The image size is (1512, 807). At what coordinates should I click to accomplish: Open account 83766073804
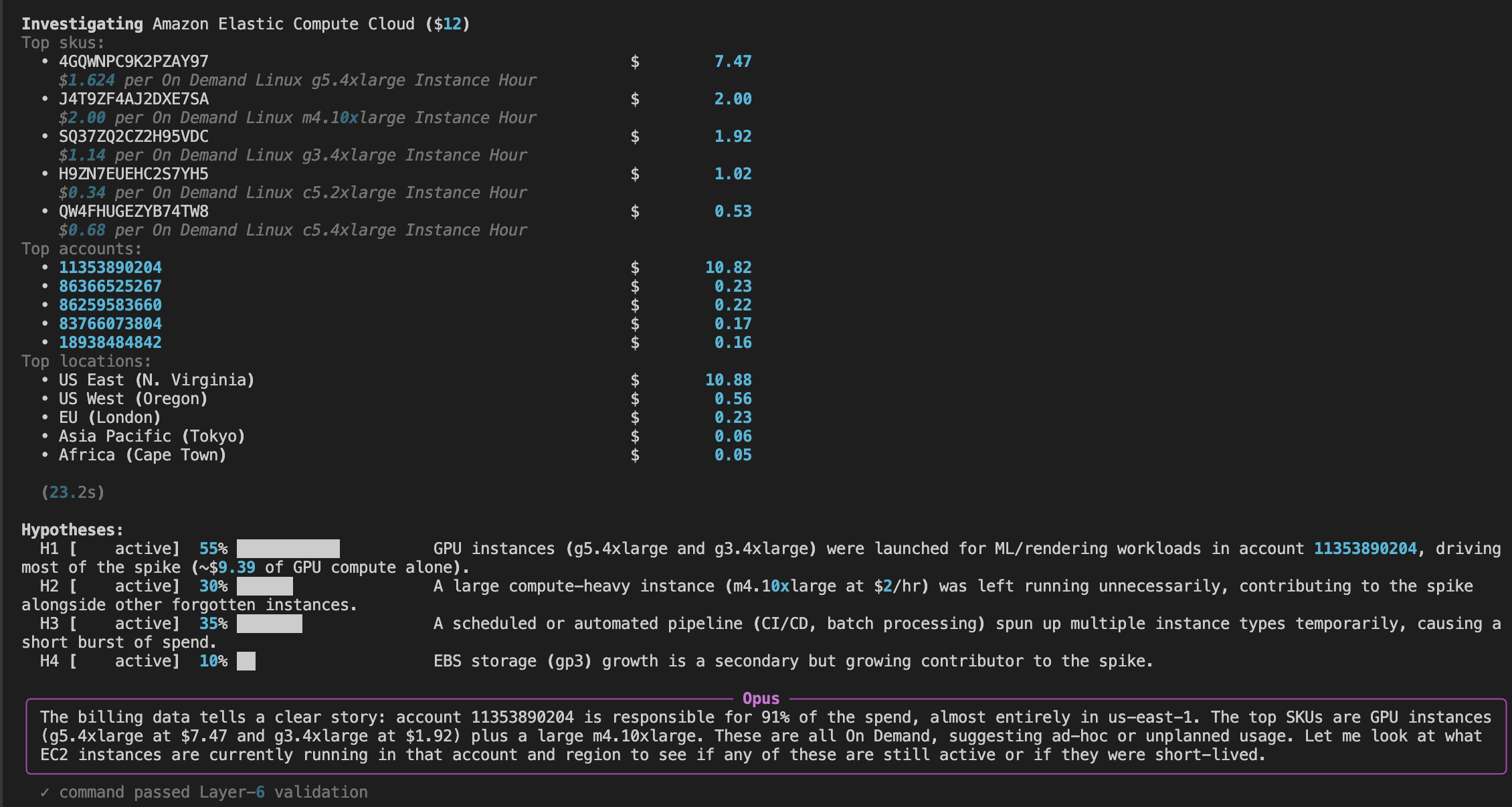(x=110, y=324)
